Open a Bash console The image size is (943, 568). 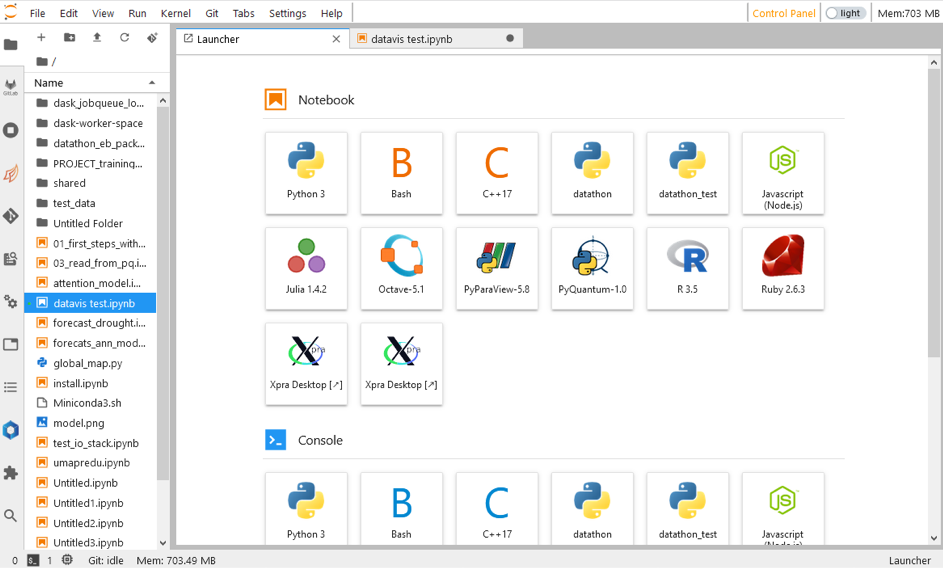click(402, 509)
